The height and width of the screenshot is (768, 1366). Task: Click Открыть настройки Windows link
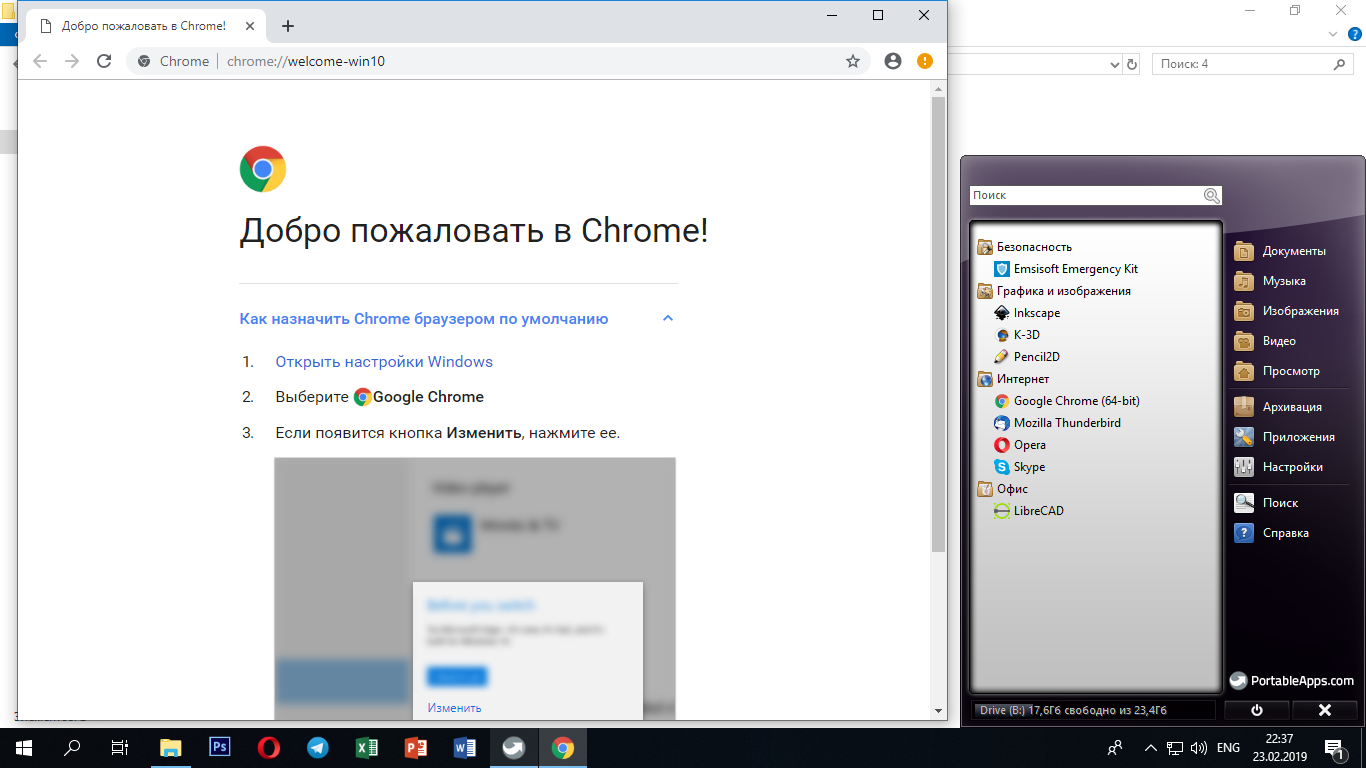pyautogui.click(x=384, y=362)
